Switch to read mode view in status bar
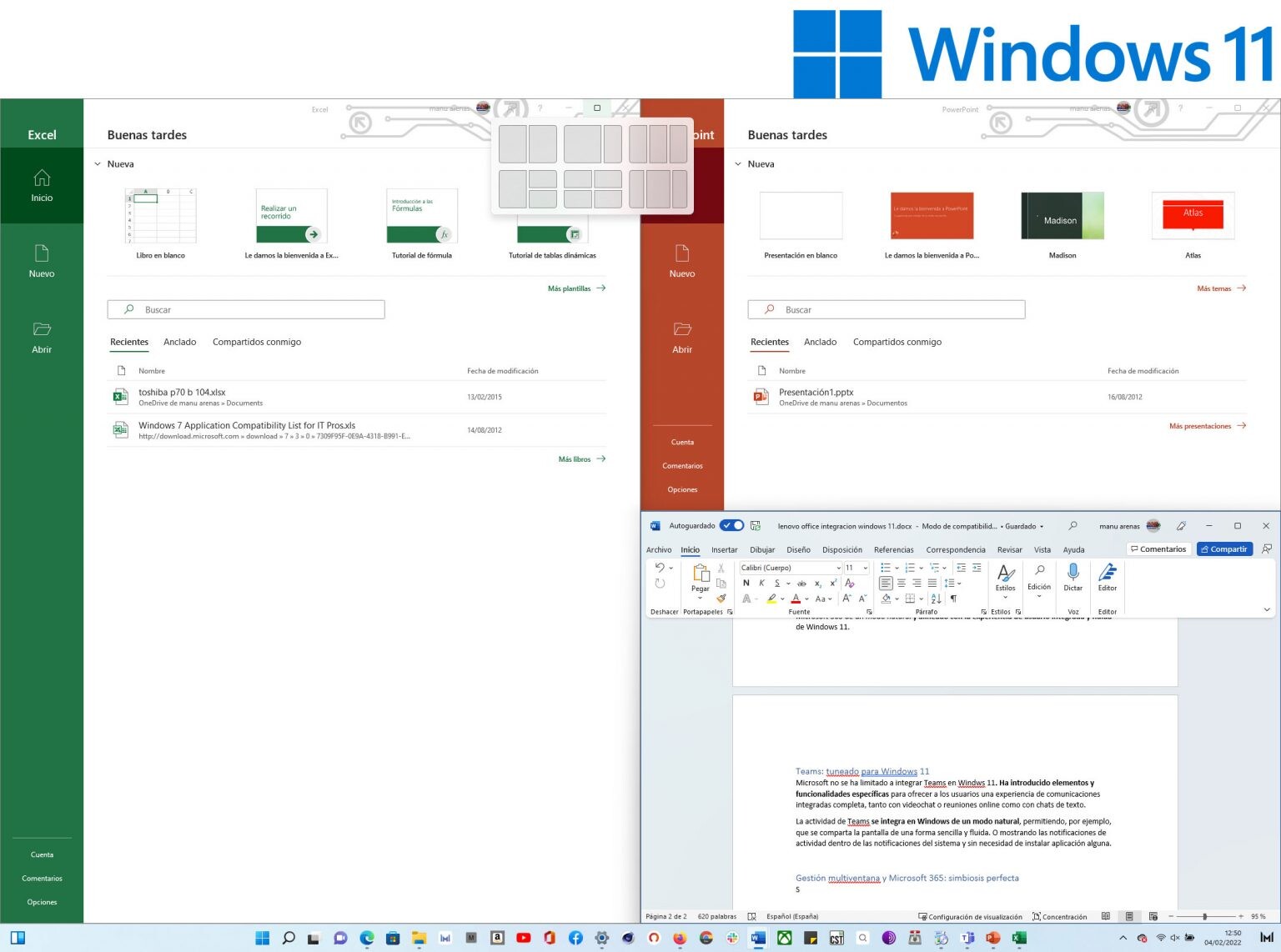Viewport: 1281px width, 952px height. coord(1106,916)
